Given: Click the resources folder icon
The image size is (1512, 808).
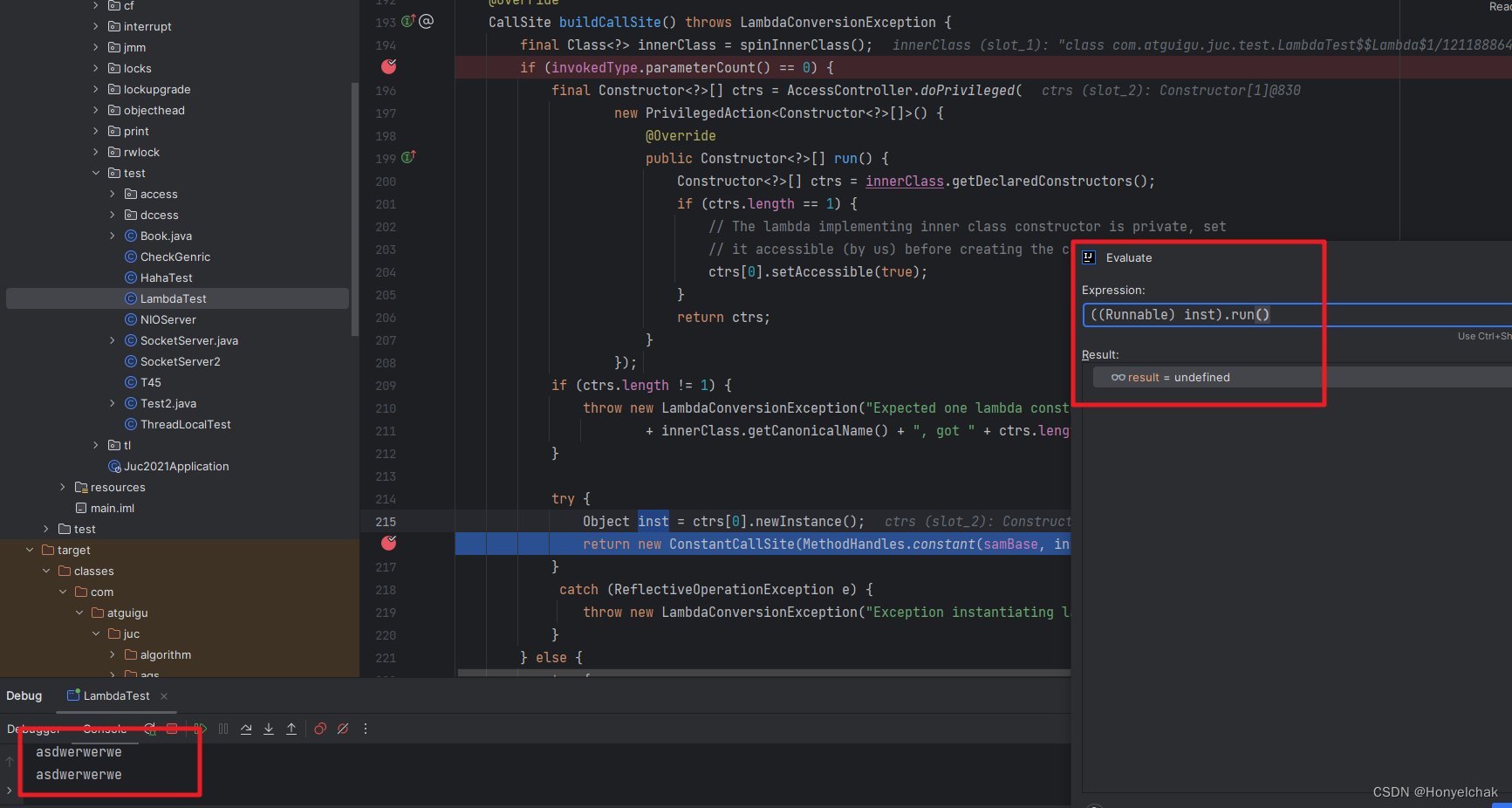Looking at the screenshot, I should 81,487.
